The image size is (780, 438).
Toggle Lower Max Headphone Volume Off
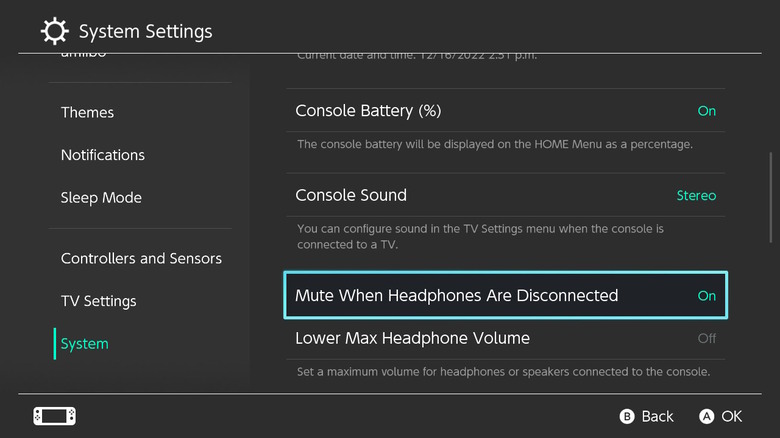coord(706,338)
